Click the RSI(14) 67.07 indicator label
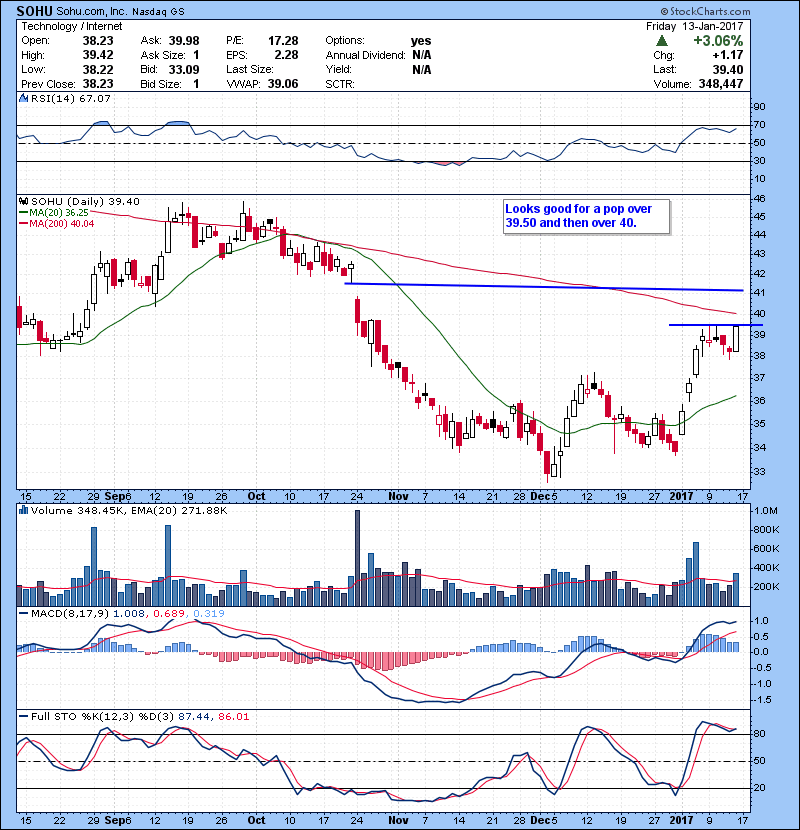The height and width of the screenshot is (830, 800). pos(71,98)
